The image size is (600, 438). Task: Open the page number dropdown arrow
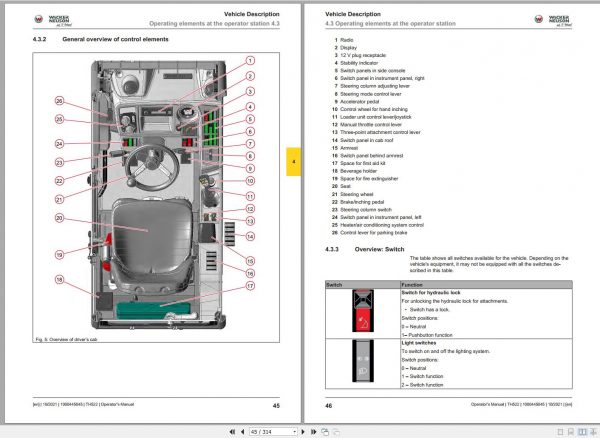(294, 431)
